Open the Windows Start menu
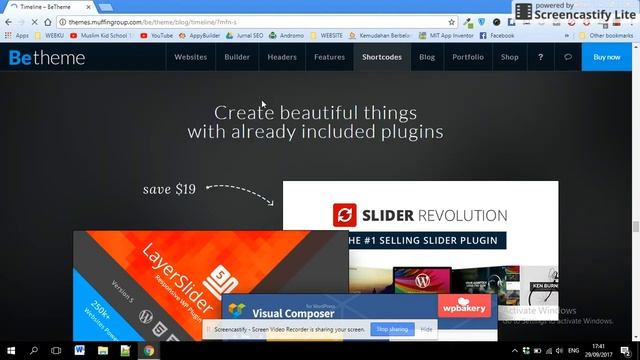640x360 pixels. click(11, 351)
